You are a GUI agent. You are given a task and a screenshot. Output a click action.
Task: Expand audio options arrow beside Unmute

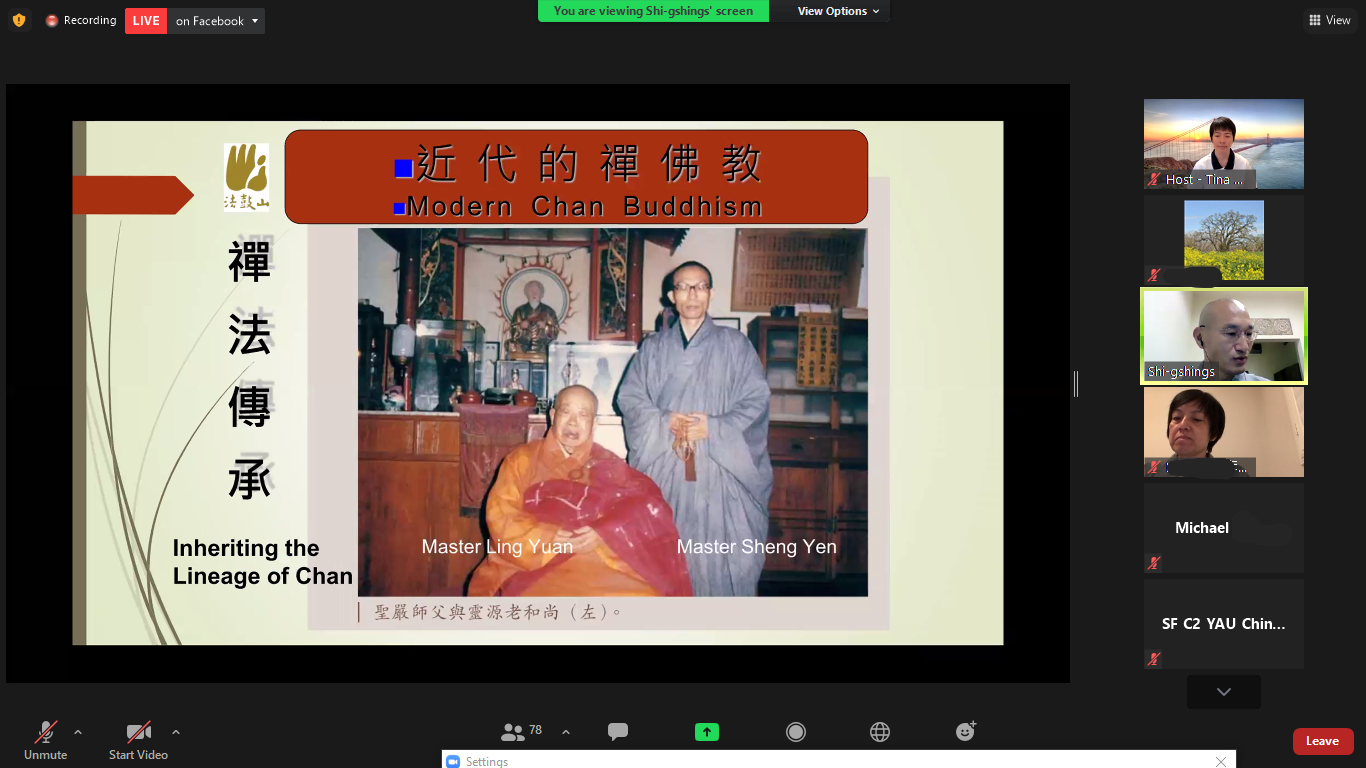pos(78,732)
